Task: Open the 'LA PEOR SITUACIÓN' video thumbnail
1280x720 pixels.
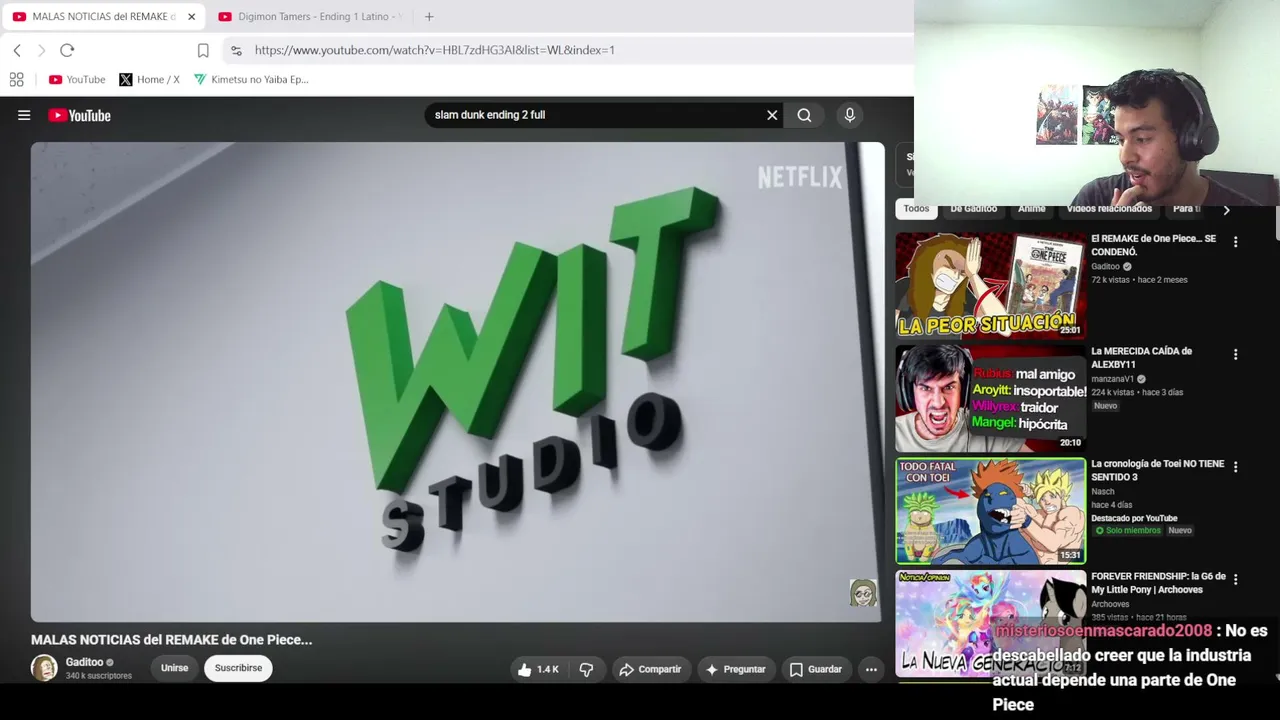Action: point(990,285)
